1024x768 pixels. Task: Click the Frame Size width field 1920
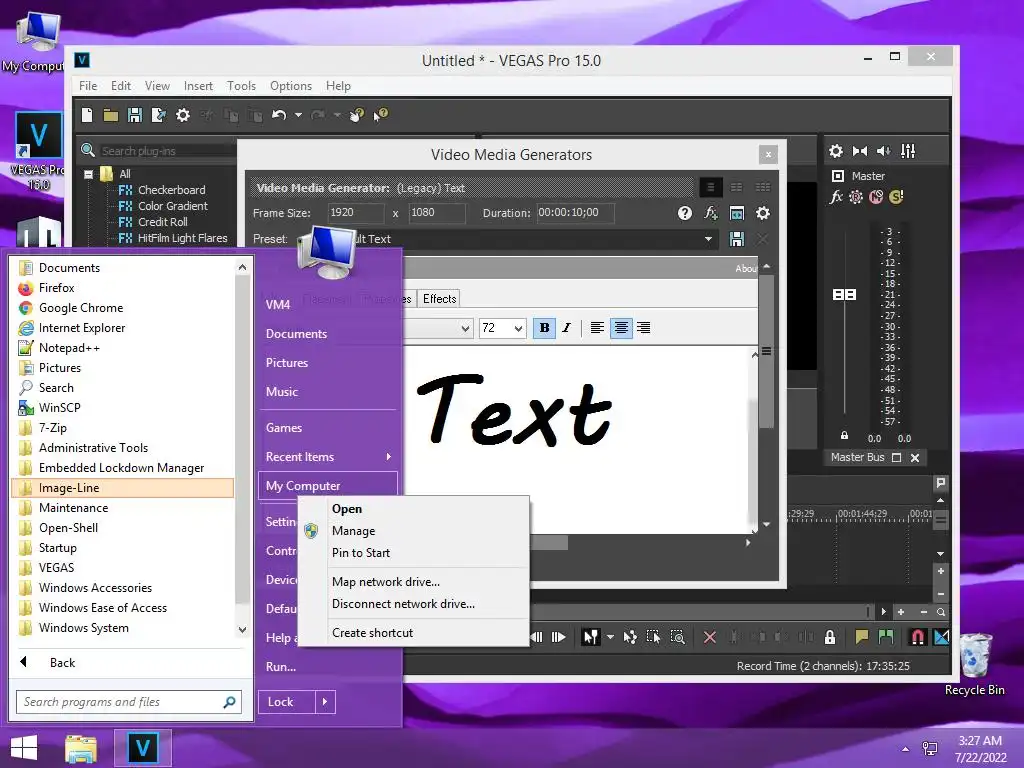(356, 213)
